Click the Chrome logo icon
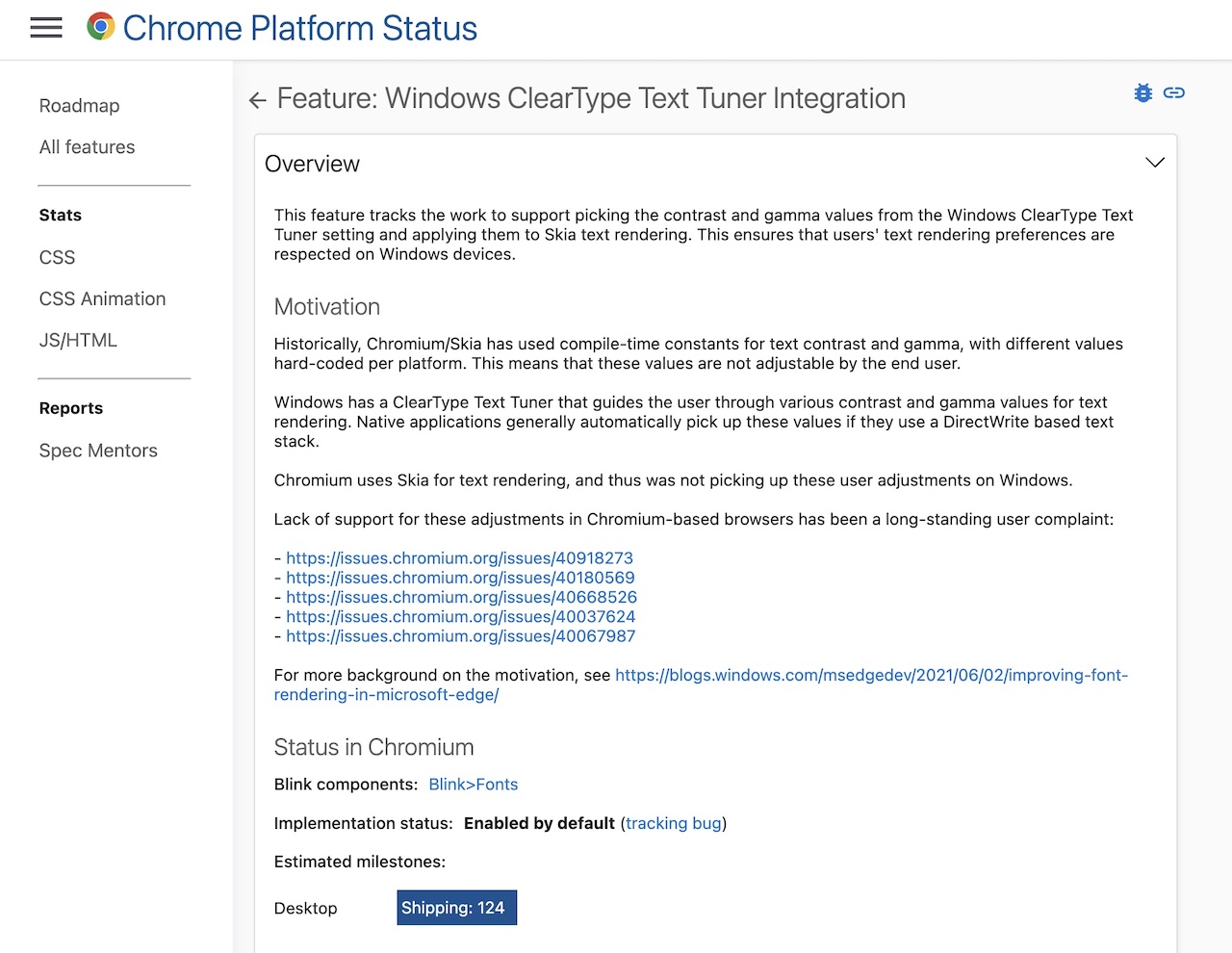The width and height of the screenshot is (1232, 953). [100, 27]
